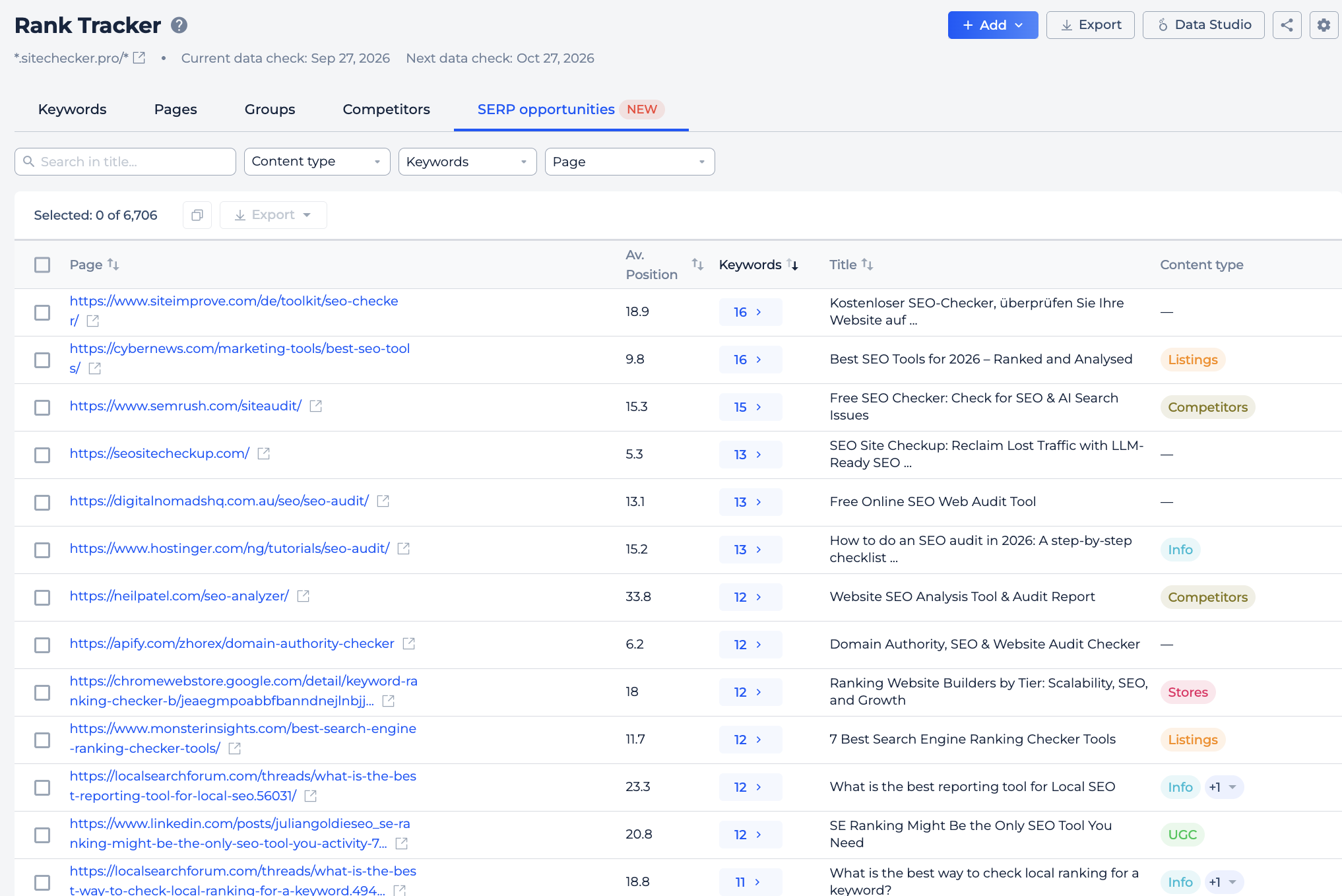Switch to the Pages tab

click(176, 110)
